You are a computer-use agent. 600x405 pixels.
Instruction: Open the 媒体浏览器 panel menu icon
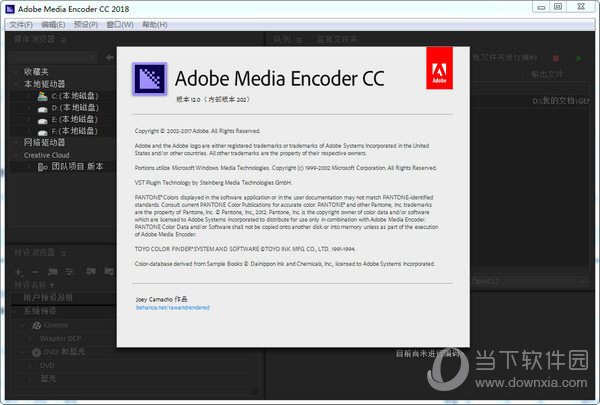(x=64, y=40)
